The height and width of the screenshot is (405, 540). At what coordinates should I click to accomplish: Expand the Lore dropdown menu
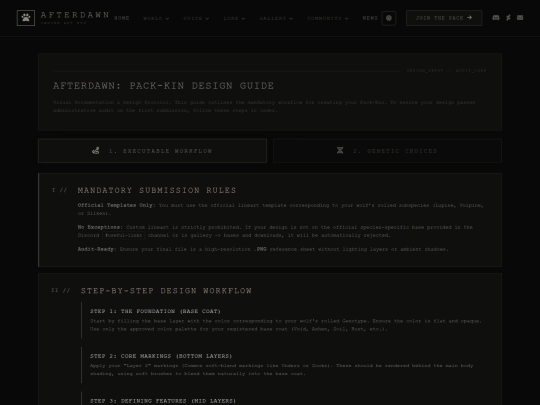[234, 18]
